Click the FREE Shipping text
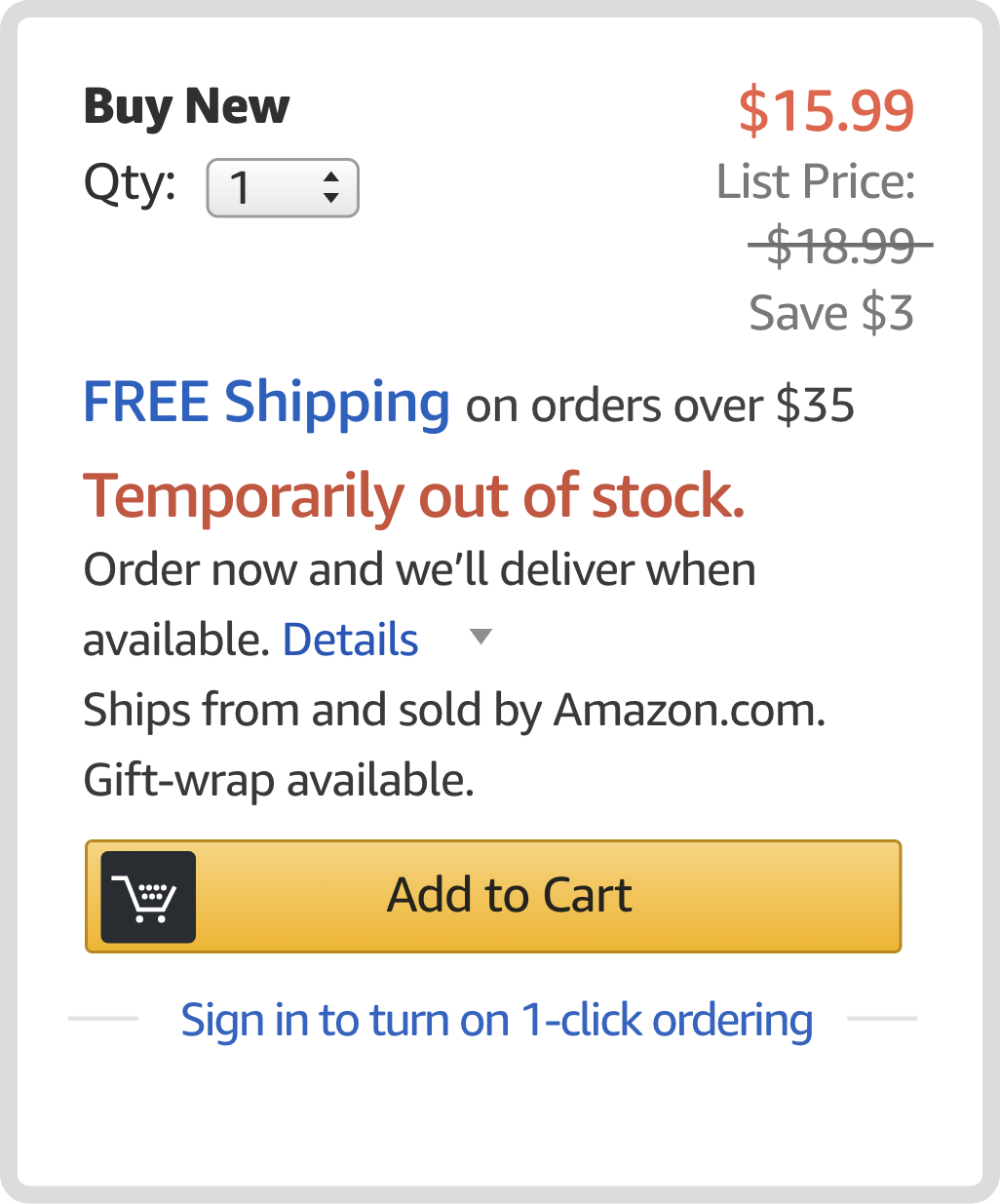The height and width of the screenshot is (1204, 1000). pos(265,402)
